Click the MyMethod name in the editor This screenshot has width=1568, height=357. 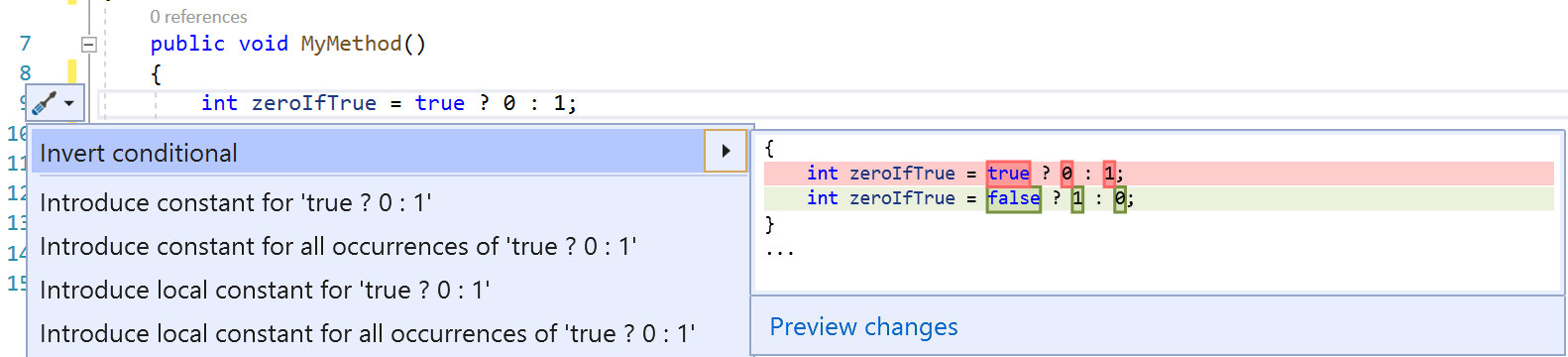point(351,44)
